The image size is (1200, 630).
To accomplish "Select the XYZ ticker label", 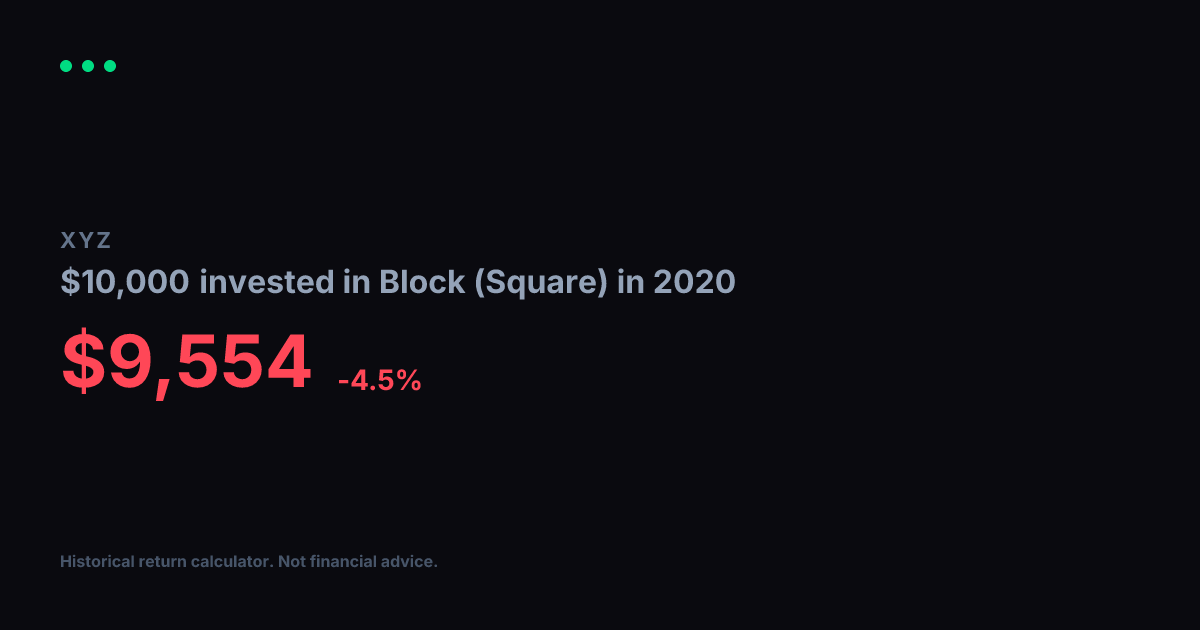I will [86, 240].
